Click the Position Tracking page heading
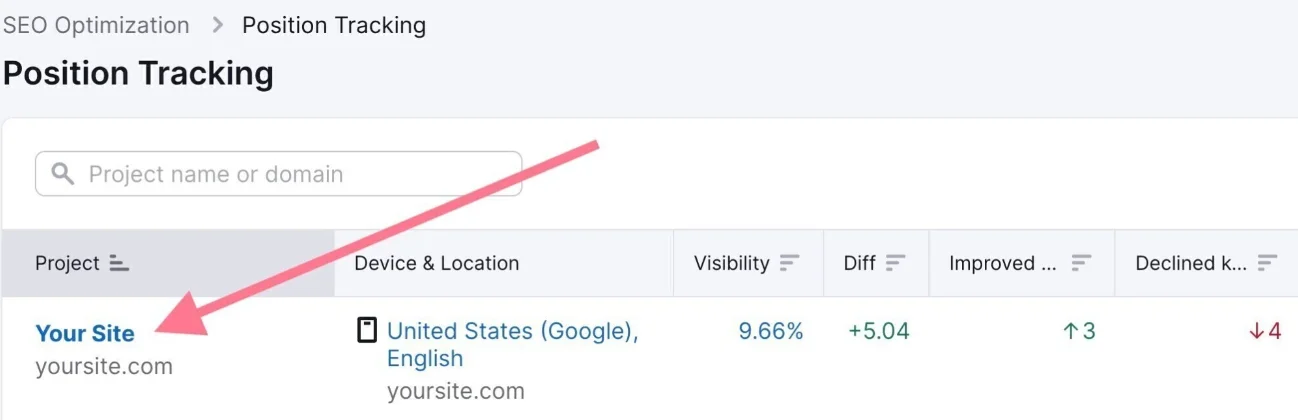The width and height of the screenshot is (1298, 420). tap(139, 73)
